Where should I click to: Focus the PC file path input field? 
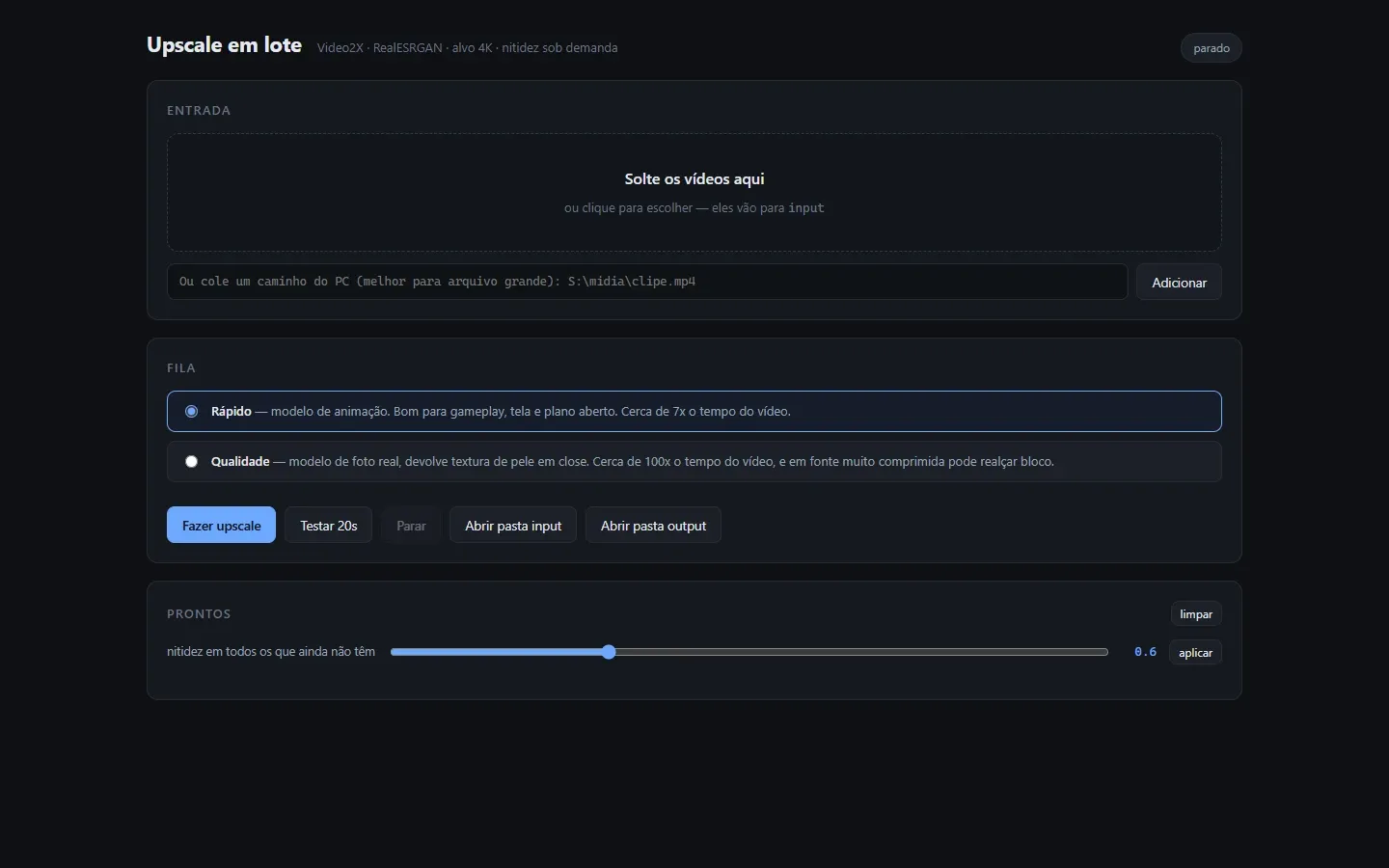pyautogui.click(x=647, y=282)
